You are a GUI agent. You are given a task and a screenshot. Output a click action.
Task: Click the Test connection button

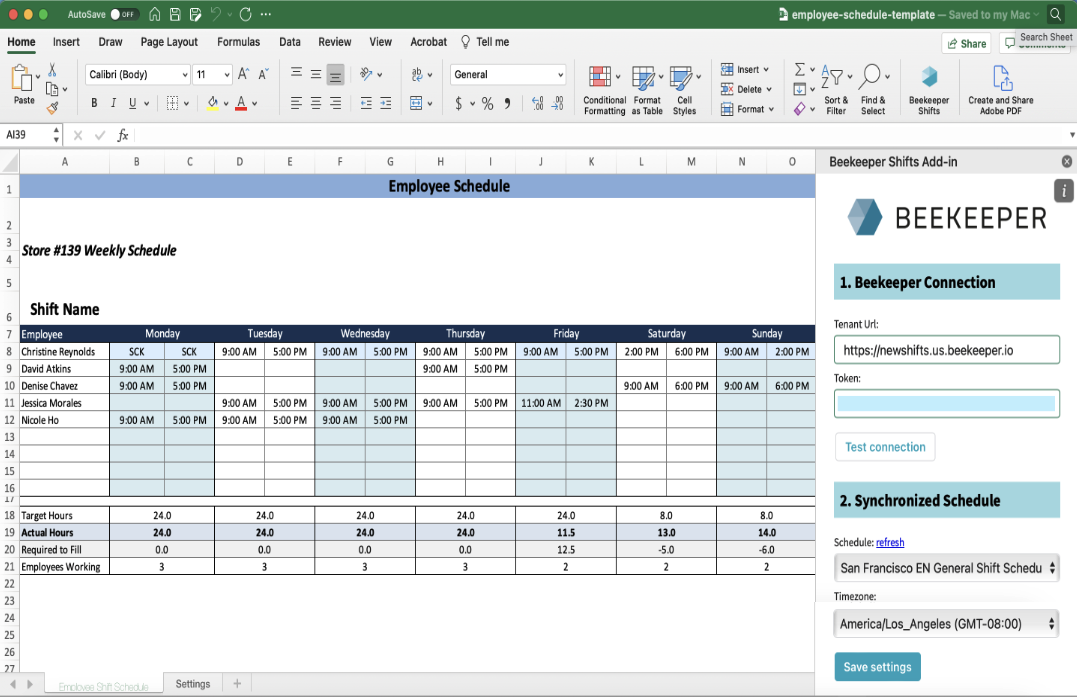[x=885, y=447]
